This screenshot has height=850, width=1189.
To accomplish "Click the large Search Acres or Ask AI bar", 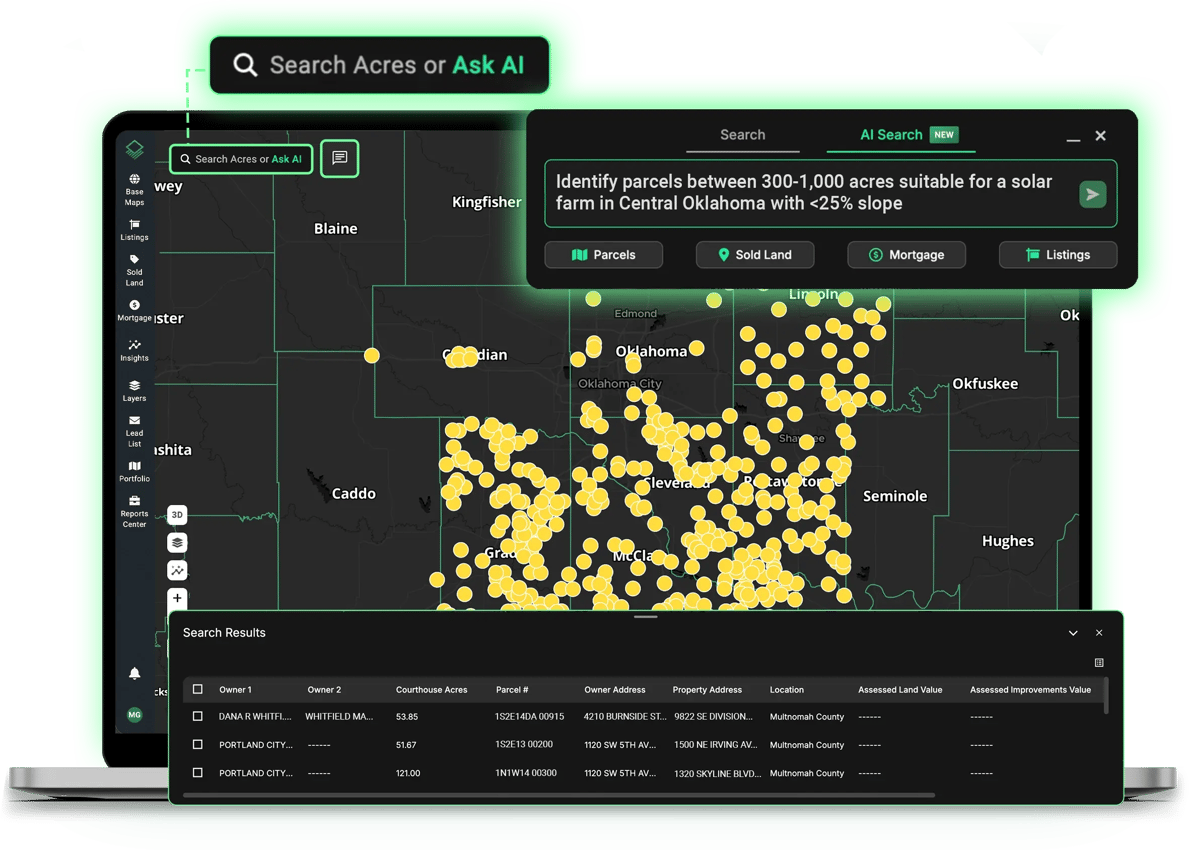I will 379,65.
